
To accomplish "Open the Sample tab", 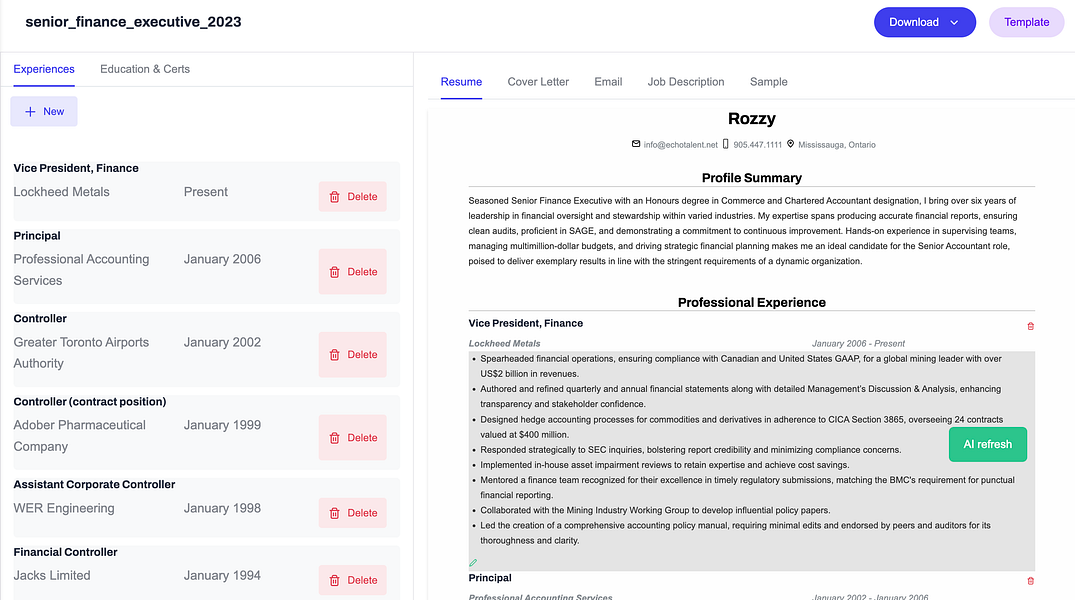I will (x=768, y=82).
